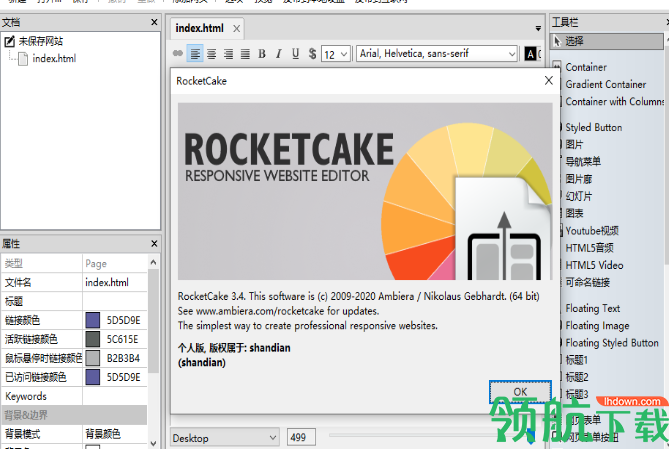Click the width field showing 499

(x=301, y=437)
